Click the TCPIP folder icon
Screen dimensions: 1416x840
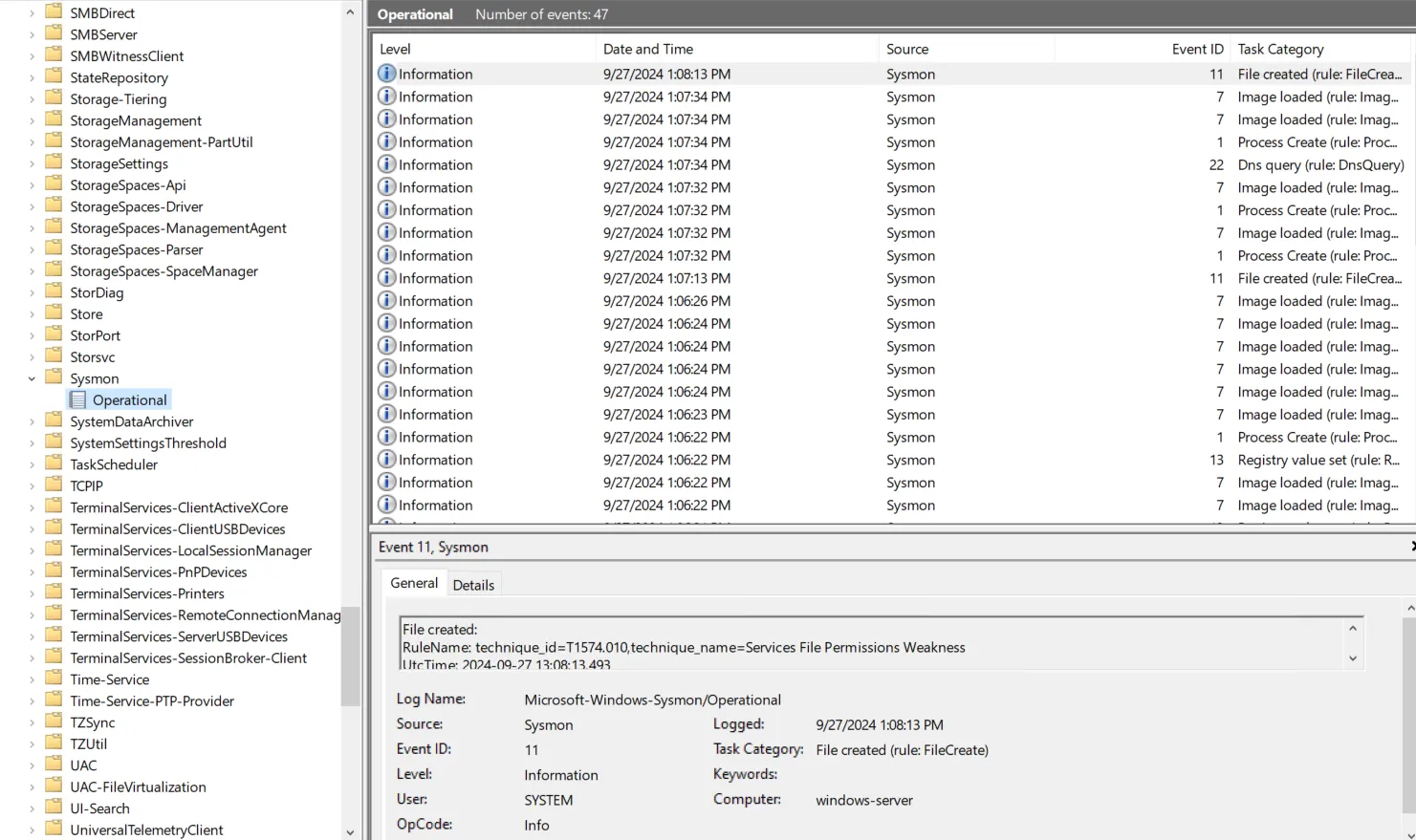pos(54,485)
